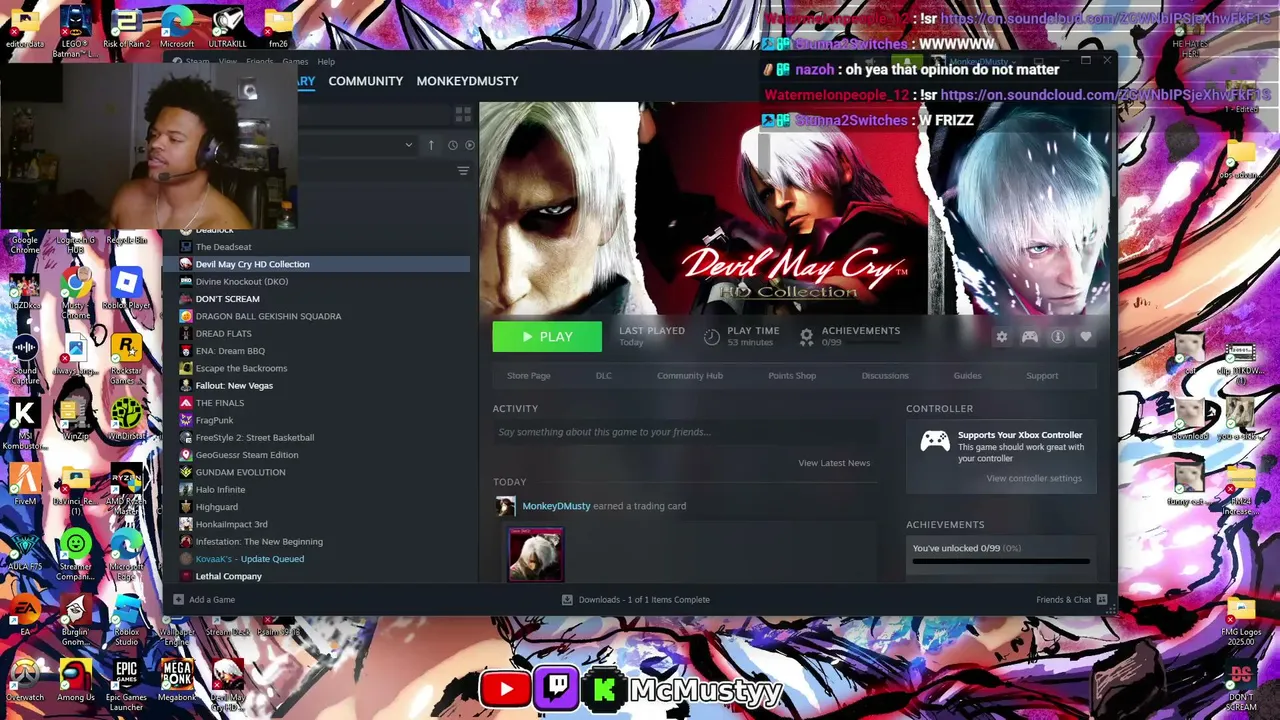The width and height of the screenshot is (1280, 720).
Task: Open MonkeyDMusty profile link in activity feed
Action: 556,506
